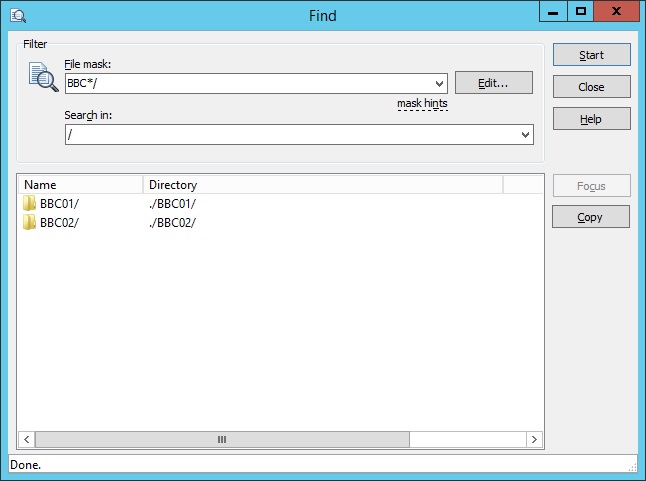
Task: Expand the Search in dropdown
Action: tap(526, 134)
